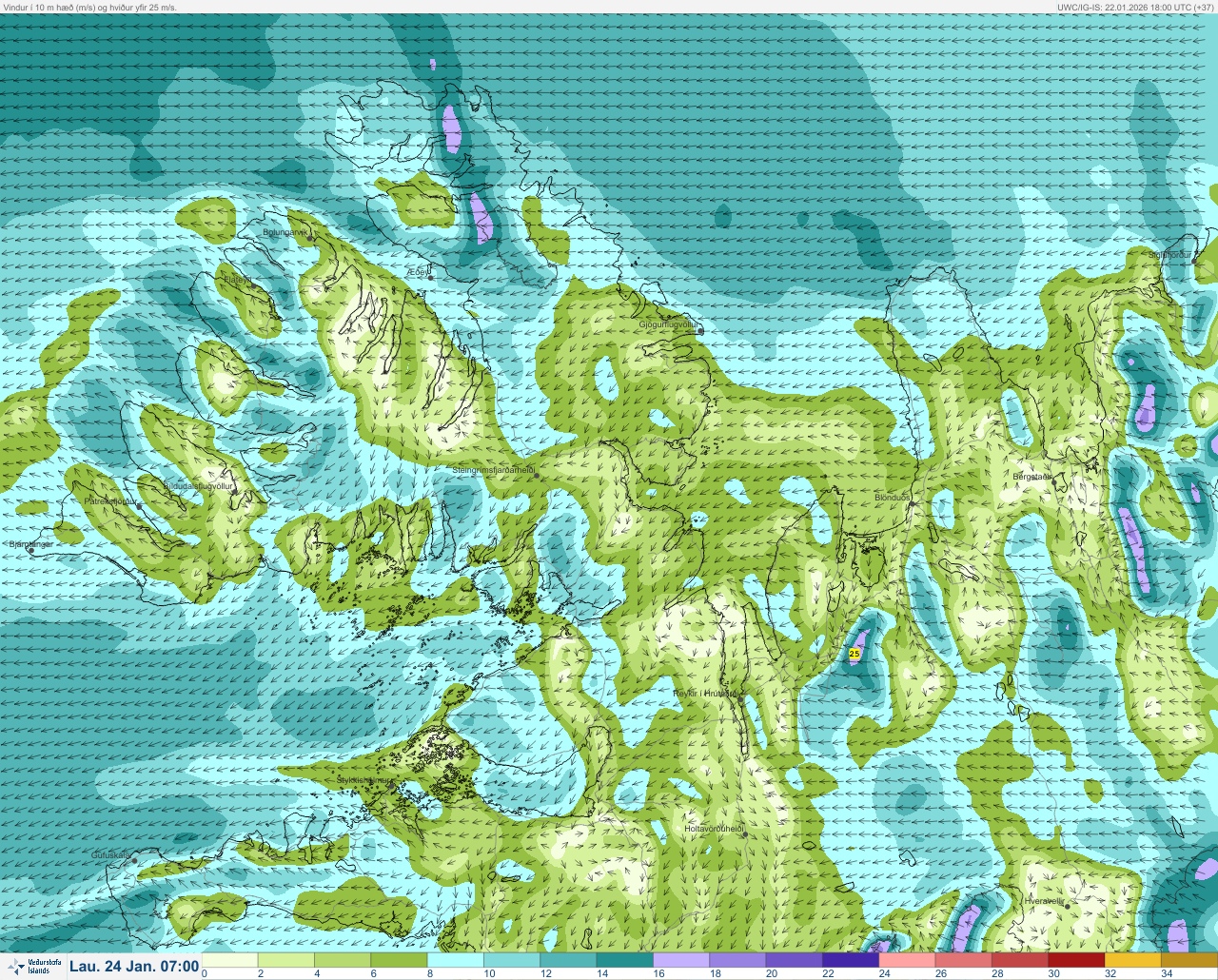Click the Holtavörðuheiði station label
This screenshot has height=980, width=1218.
pos(714,829)
